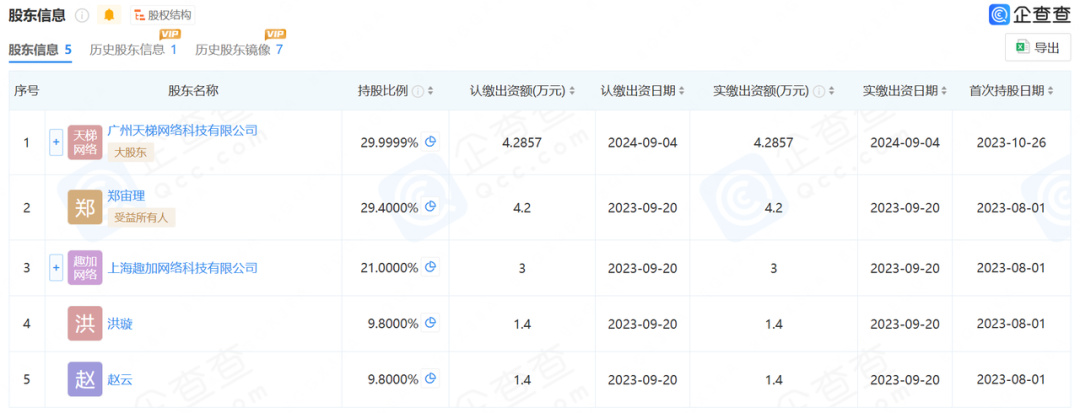Click pie chart icon beside 21.0000%

tap(430, 267)
